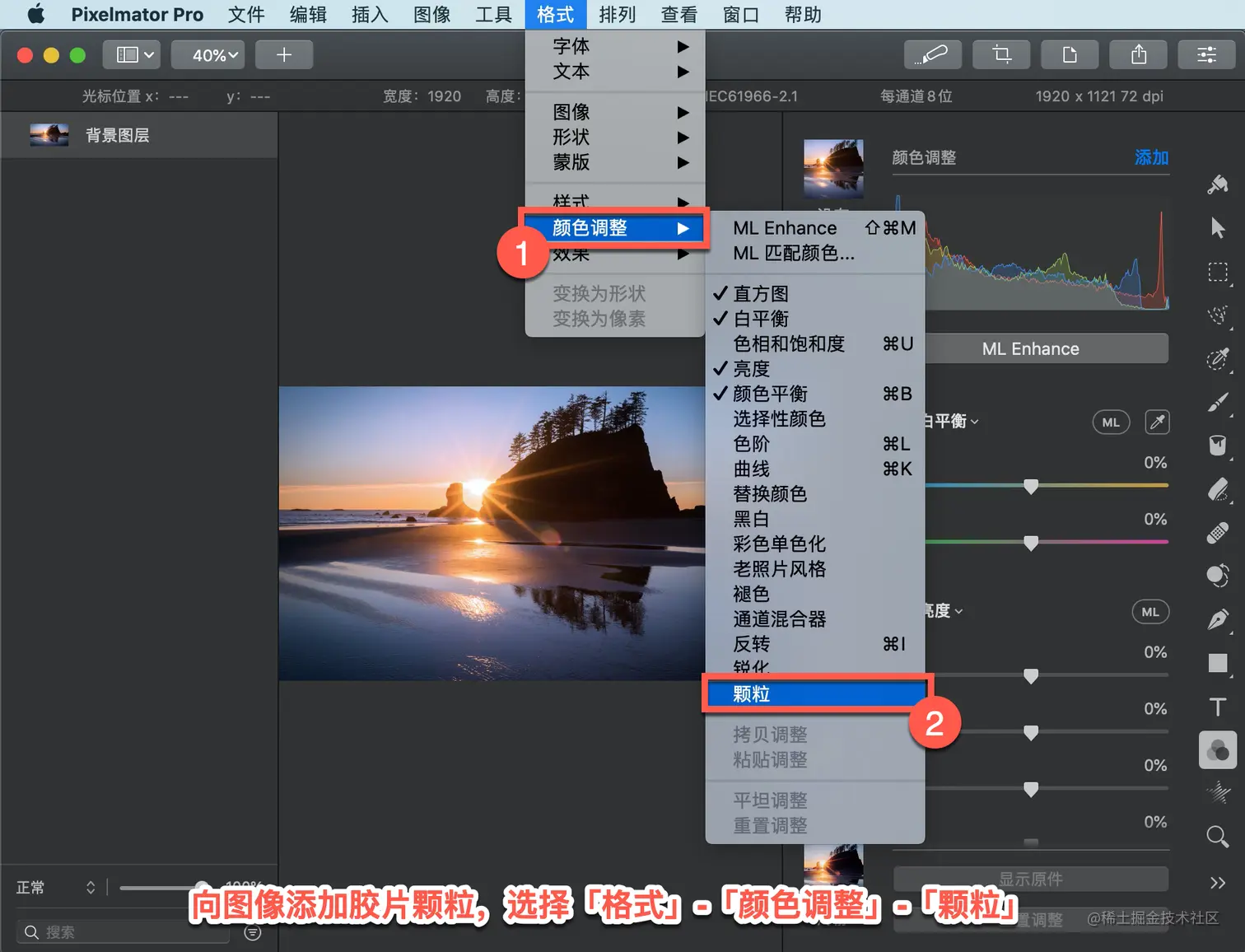1245x952 pixels.
Task: Expand the 文本 submenu
Action: 615,72
